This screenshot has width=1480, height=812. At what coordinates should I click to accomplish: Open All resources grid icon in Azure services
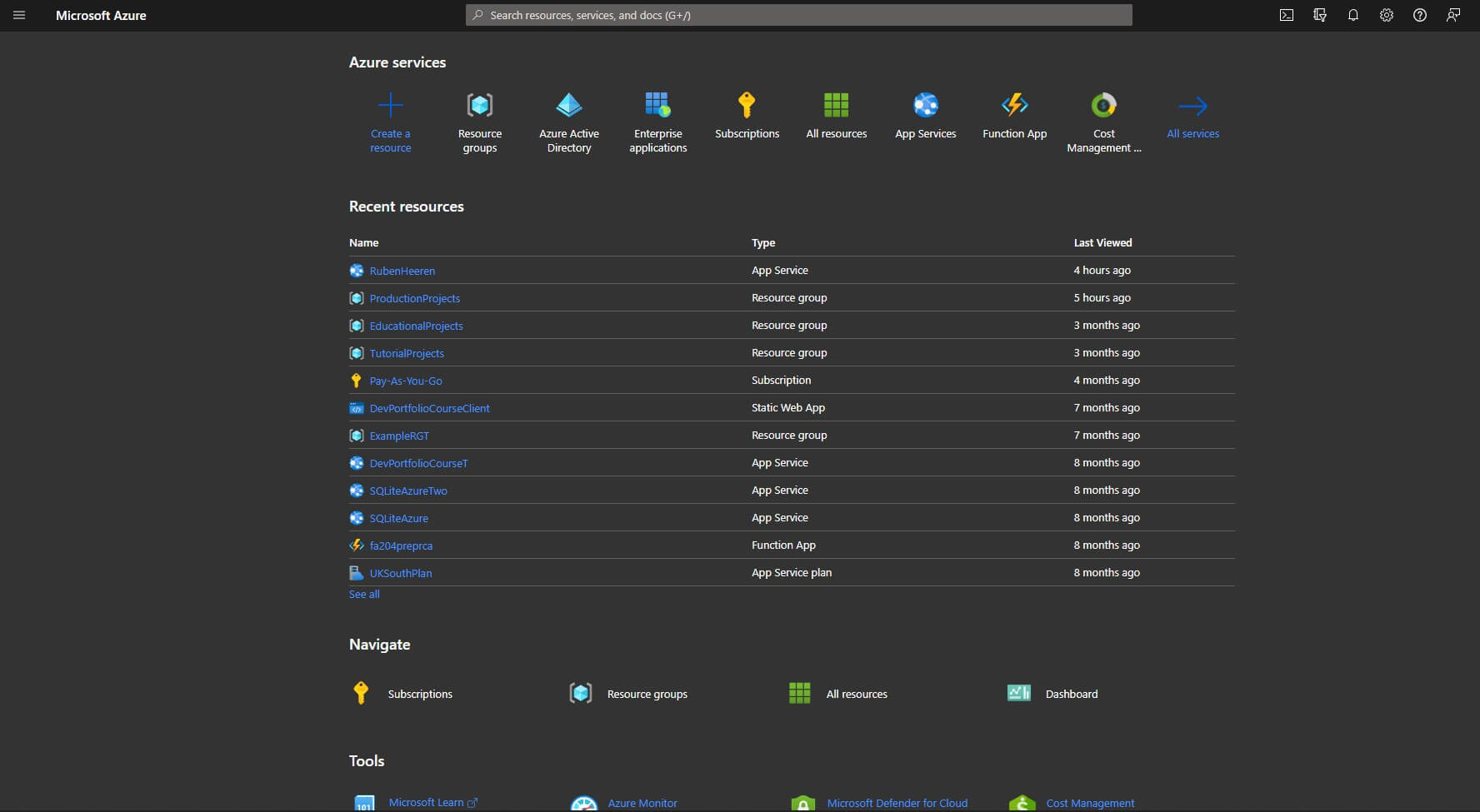(836, 105)
